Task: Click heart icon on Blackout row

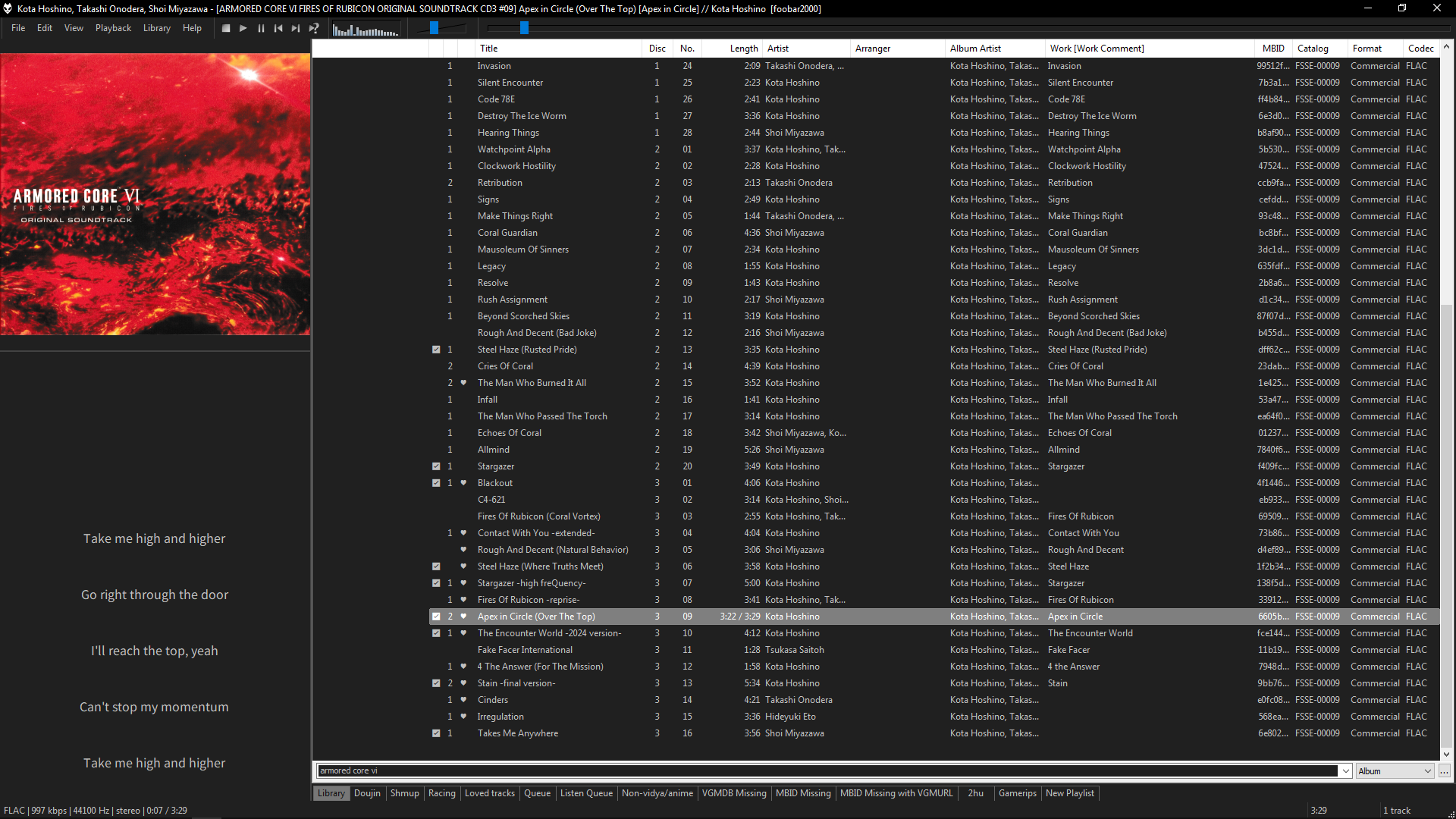Action: (463, 483)
